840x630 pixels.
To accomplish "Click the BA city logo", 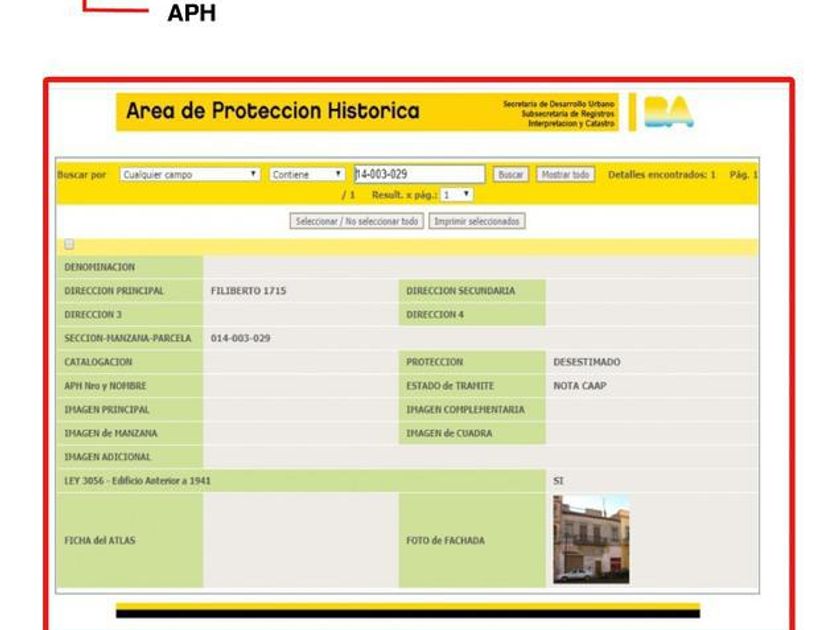I will tap(666, 113).
